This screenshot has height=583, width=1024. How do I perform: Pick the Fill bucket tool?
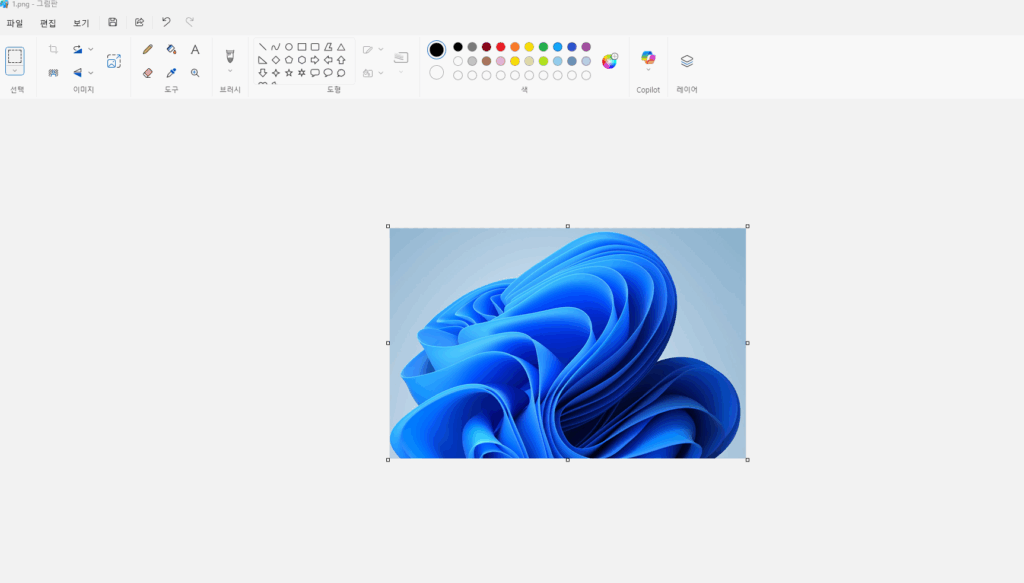[171, 49]
